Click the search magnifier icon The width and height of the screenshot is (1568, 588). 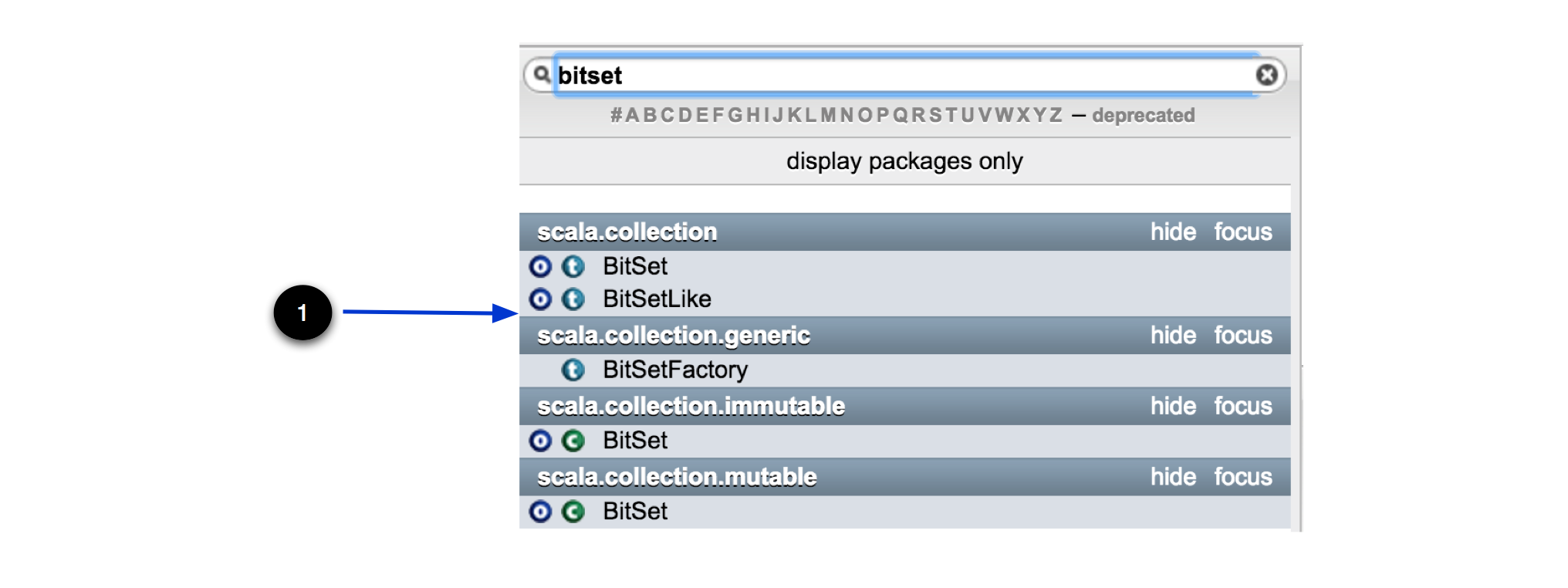[x=542, y=74]
